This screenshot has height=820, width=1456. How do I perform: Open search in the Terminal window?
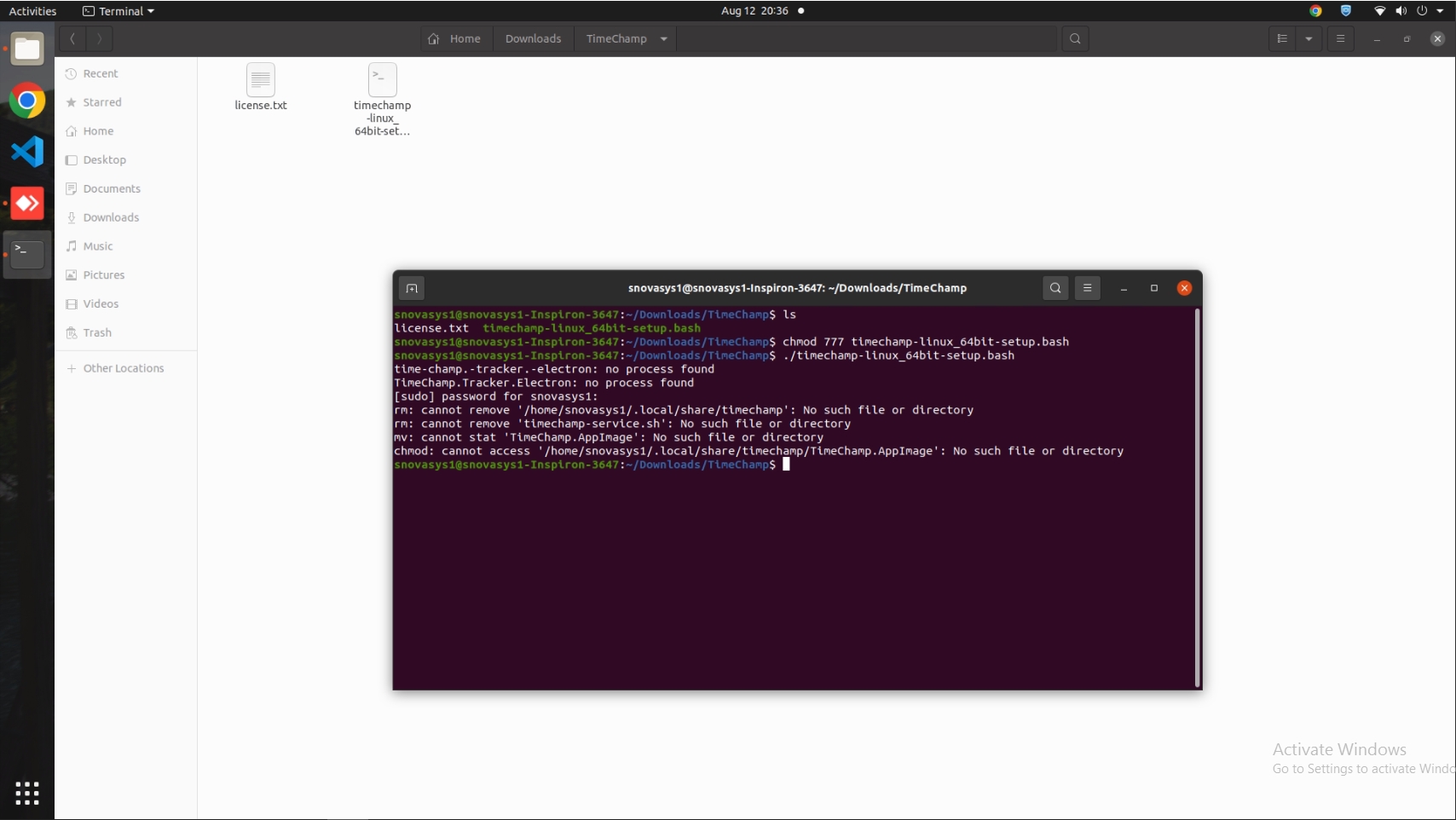coord(1055,288)
